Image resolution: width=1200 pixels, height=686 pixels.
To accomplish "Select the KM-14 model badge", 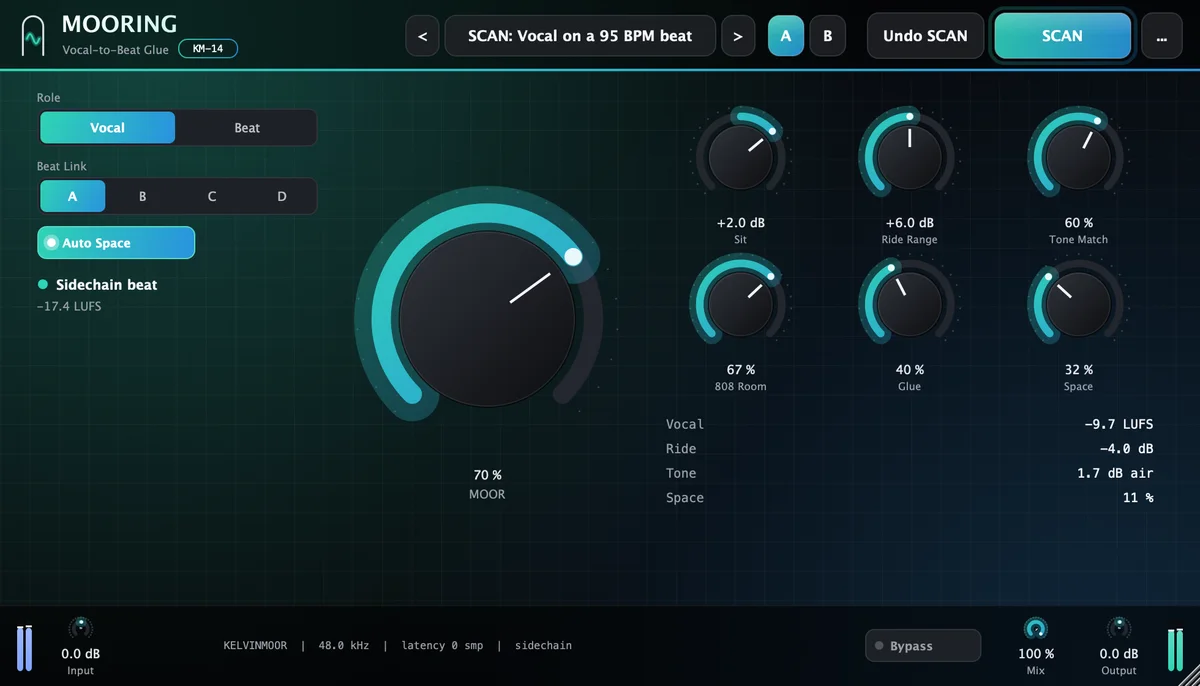I will [208, 48].
